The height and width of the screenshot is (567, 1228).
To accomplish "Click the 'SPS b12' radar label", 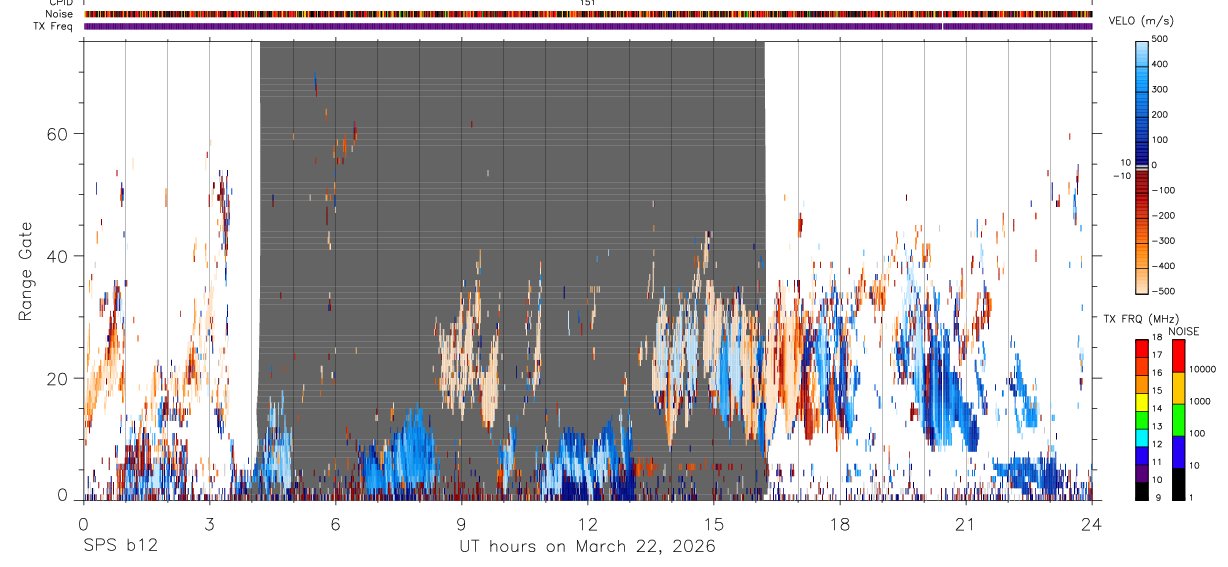I will point(120,547).
